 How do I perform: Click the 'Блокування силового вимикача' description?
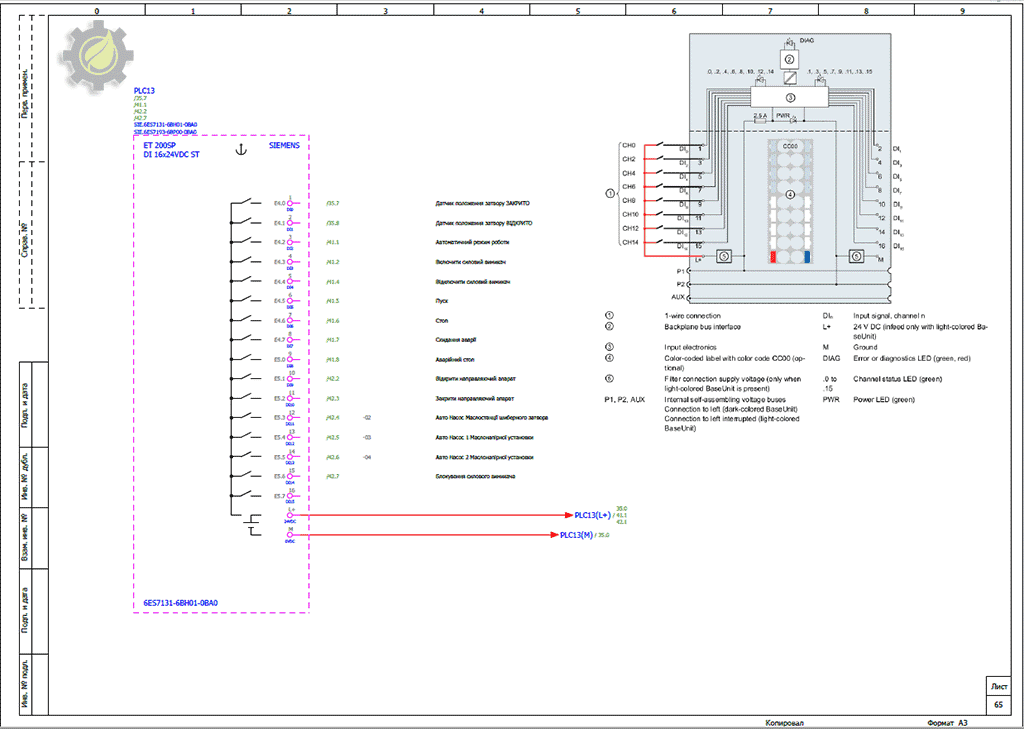(475, 476)
